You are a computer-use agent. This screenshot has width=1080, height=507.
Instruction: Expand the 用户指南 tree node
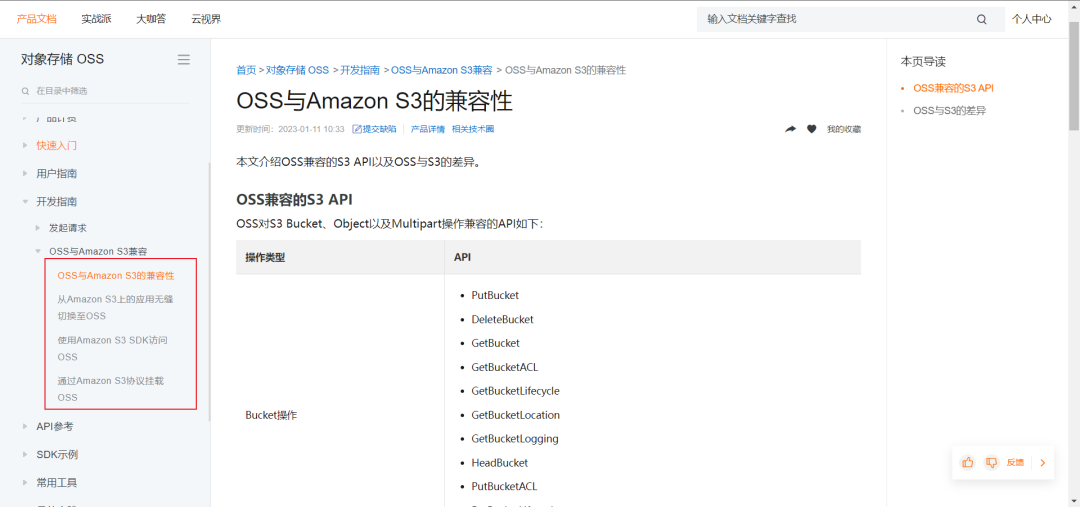[x=25, y=174]
